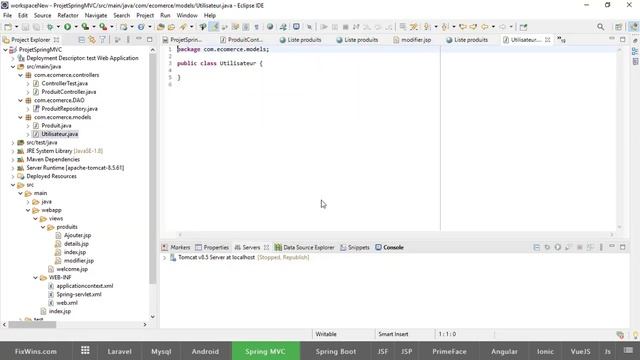Click the New file toolbar icon
Screen dimensions: 640x360
(8, 27)
